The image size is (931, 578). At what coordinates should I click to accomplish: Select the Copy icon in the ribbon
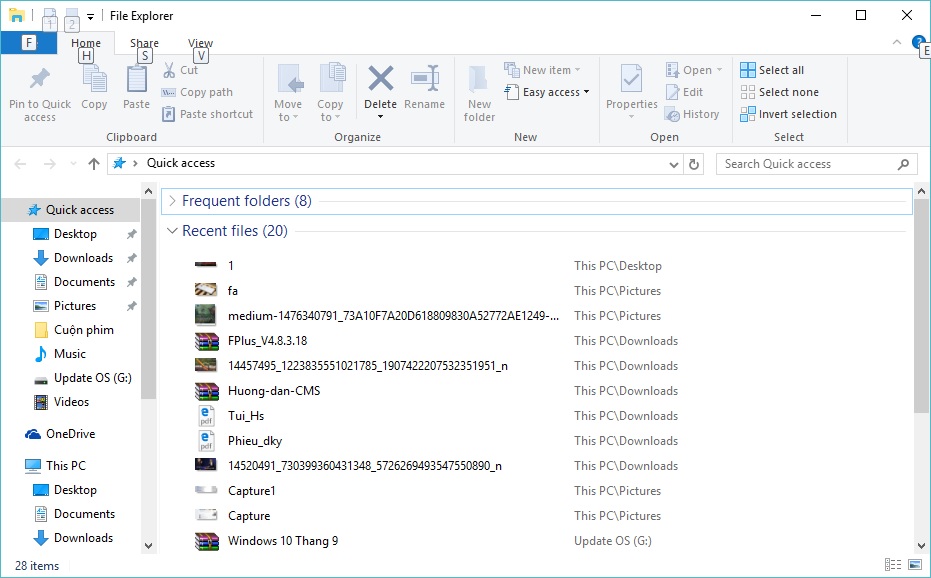click(94, 90)
